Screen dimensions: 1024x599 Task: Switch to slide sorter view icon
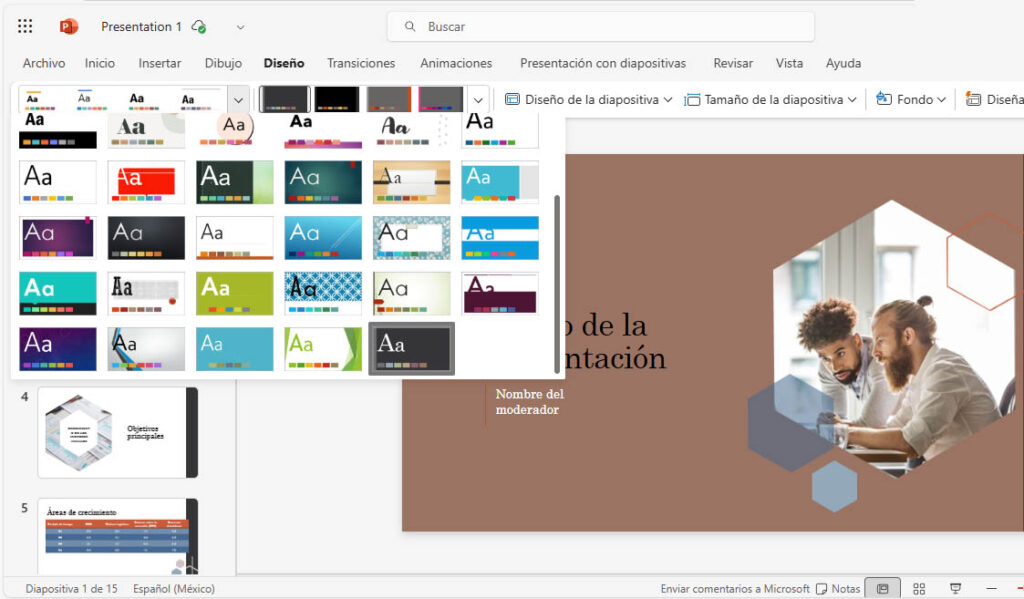[918, 588]
